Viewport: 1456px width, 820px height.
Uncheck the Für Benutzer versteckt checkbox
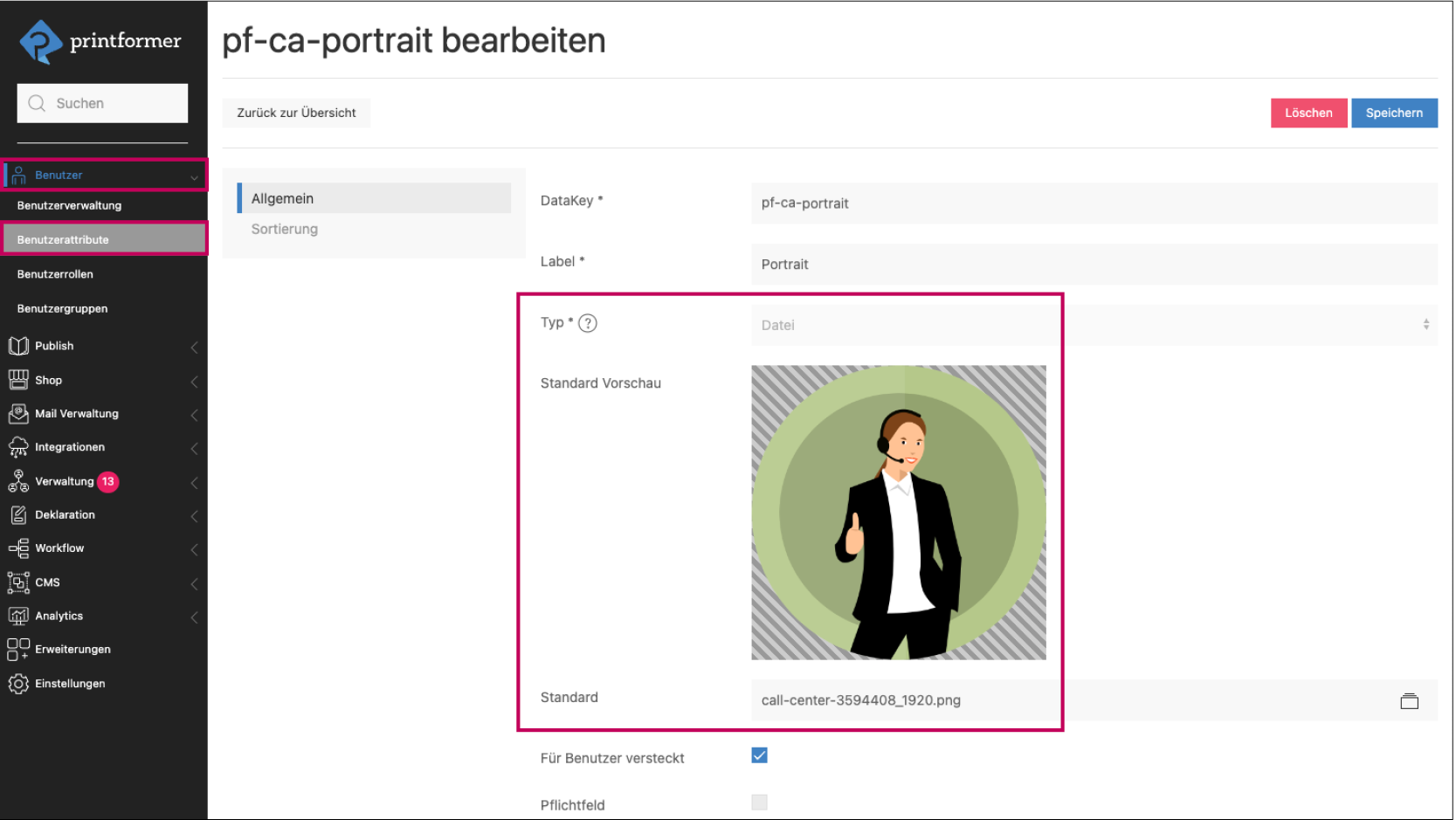point(759,756)
